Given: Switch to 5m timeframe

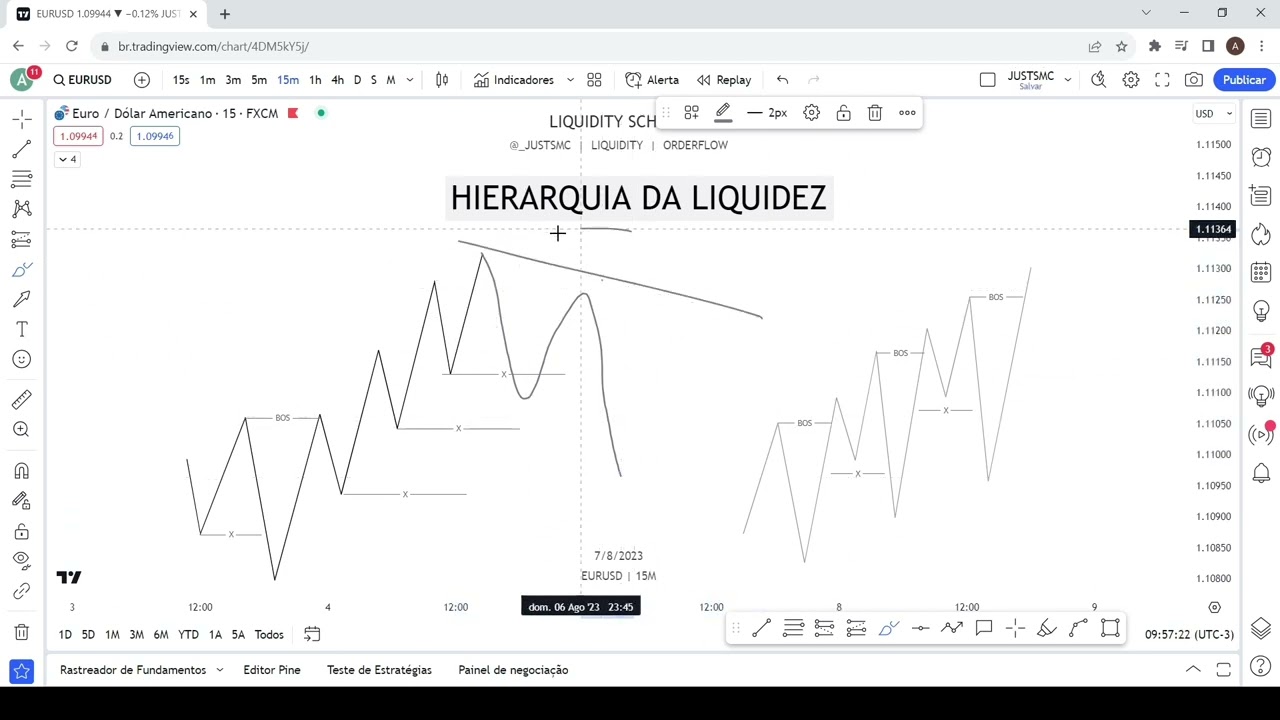Looking at the screenshot, I should (259, 80).
